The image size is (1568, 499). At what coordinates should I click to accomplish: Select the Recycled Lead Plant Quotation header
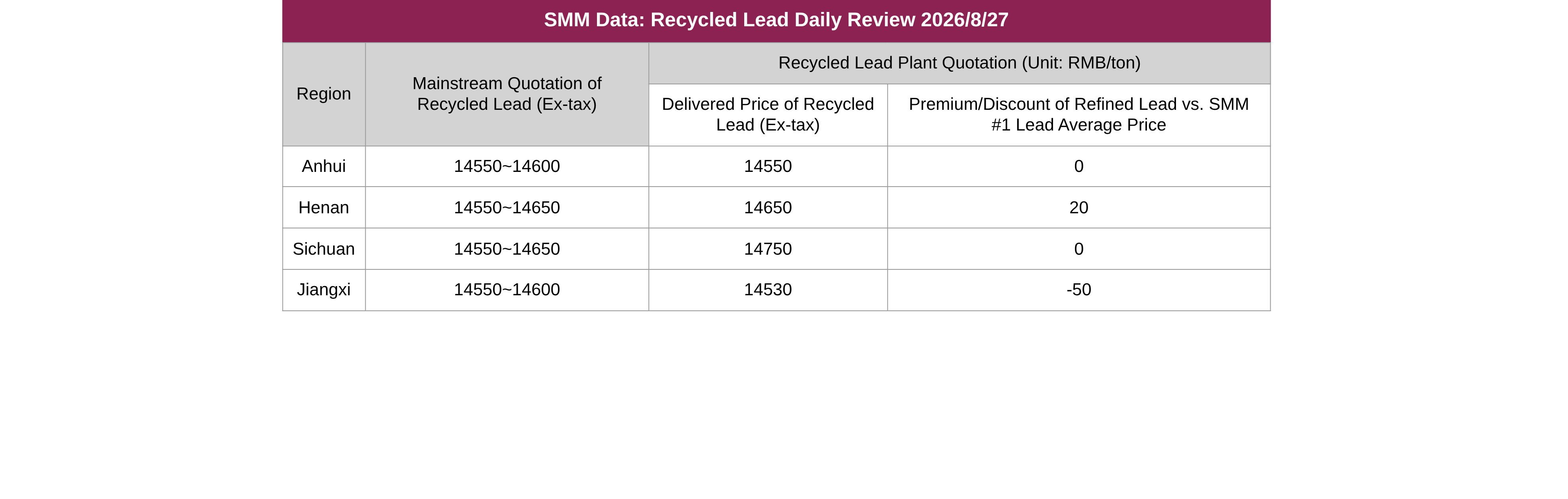tap(959, 63)
